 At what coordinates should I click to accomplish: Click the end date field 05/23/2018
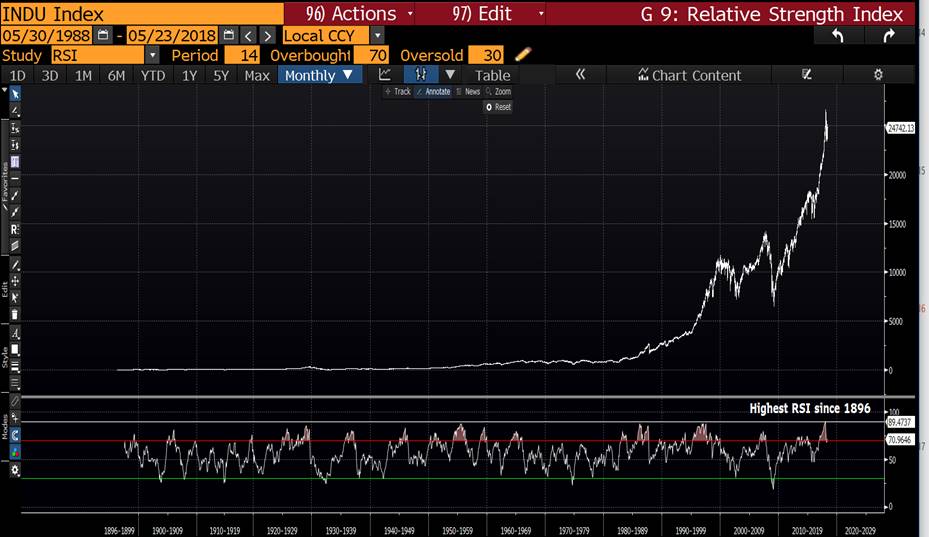(172, 36)
